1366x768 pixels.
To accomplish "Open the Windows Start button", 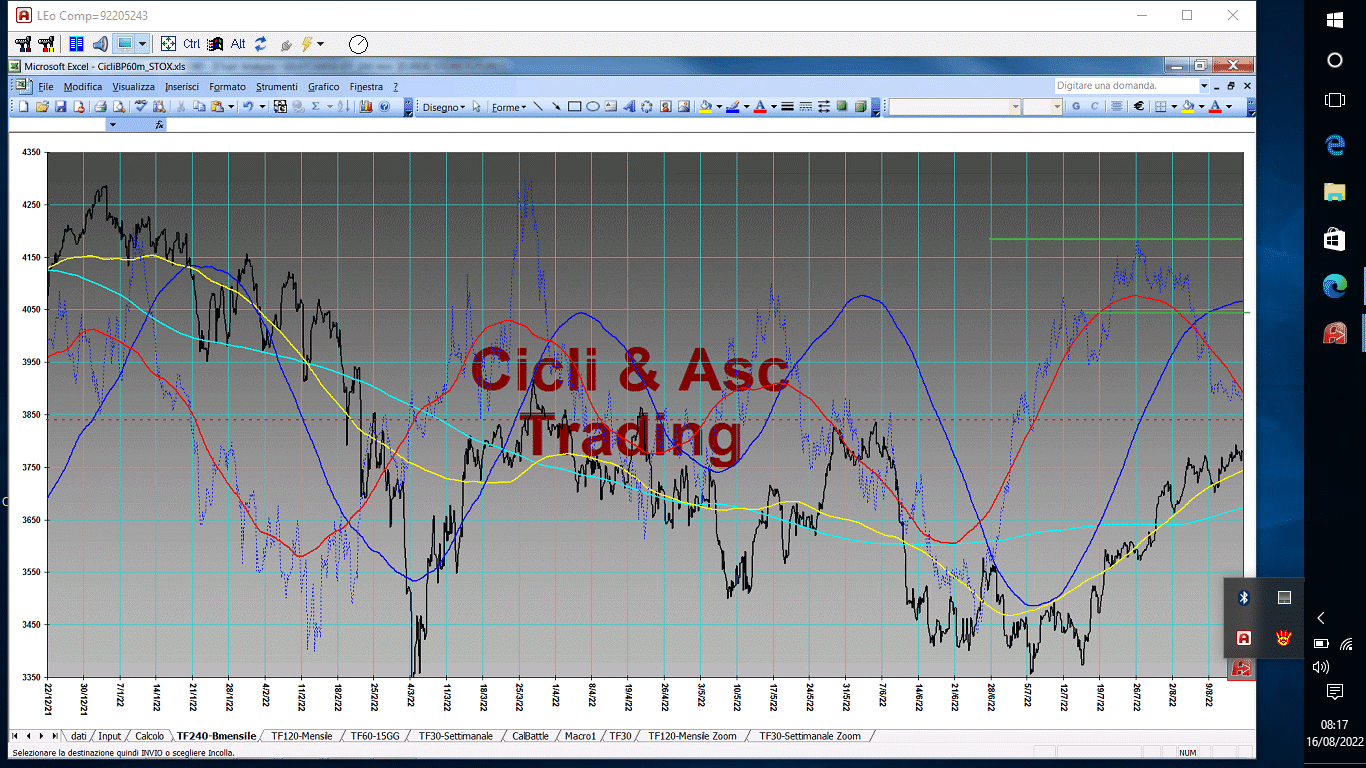I will pos(1334,19).
